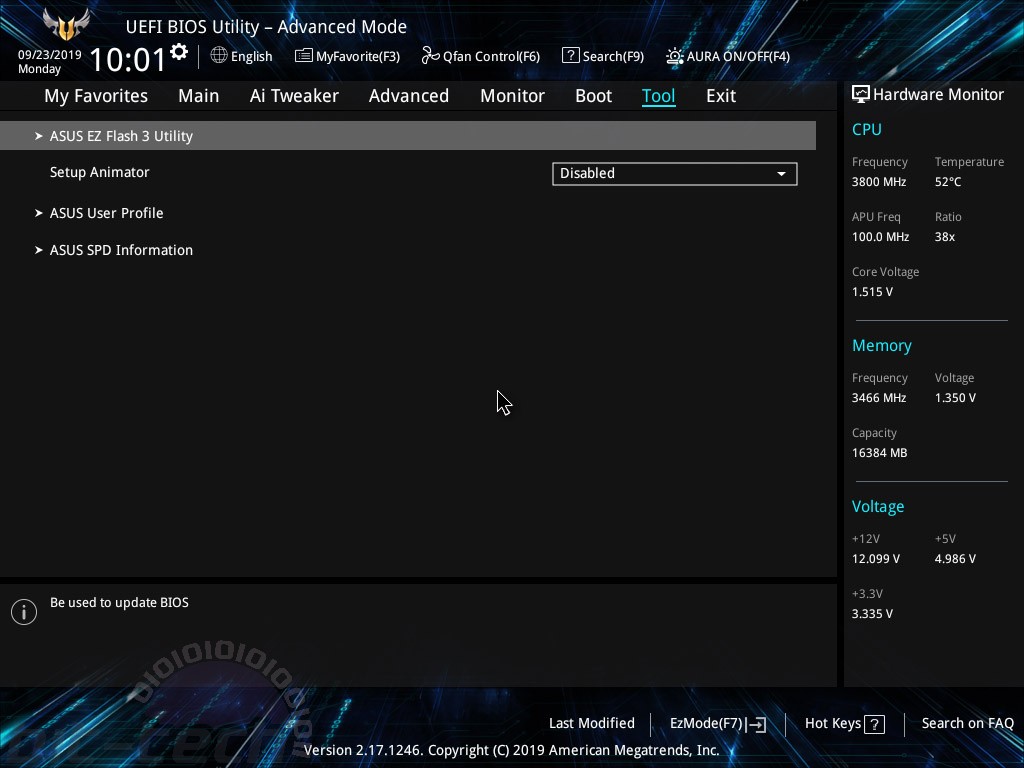
Task: Click the AURA light bulb icon
Action: pos(675,56)
